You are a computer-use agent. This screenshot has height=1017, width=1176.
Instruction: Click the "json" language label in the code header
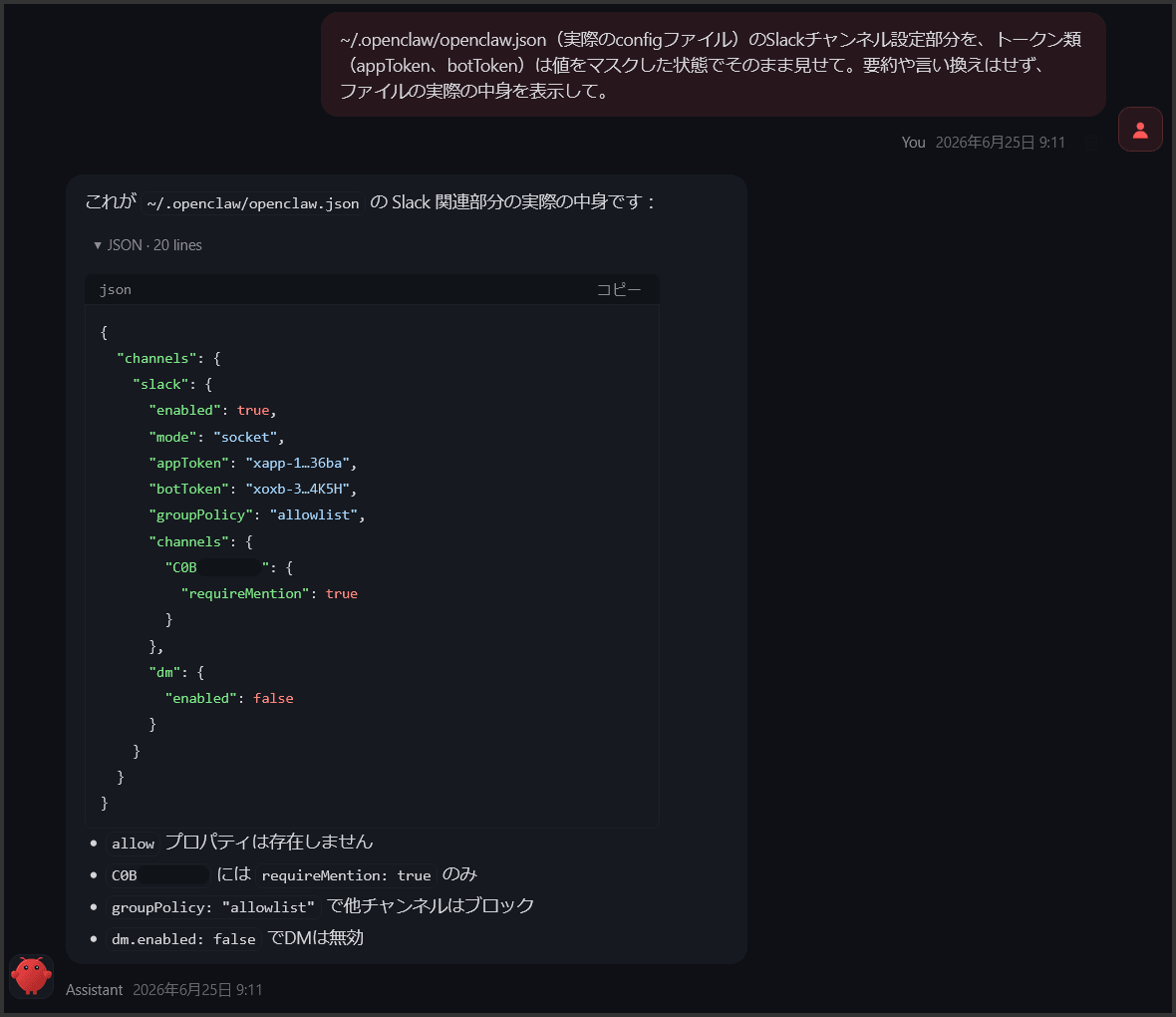pyautogui.click(x=116, y=290)
